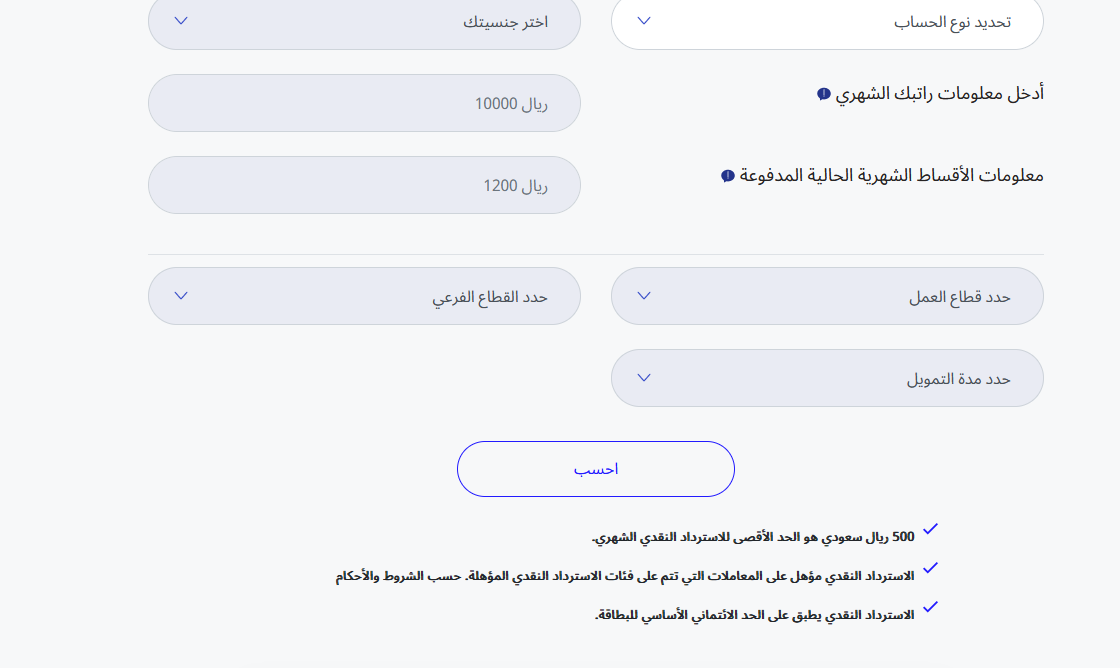
Task: Click the eligible cashback transactions terms text
Action: [625, 576]
